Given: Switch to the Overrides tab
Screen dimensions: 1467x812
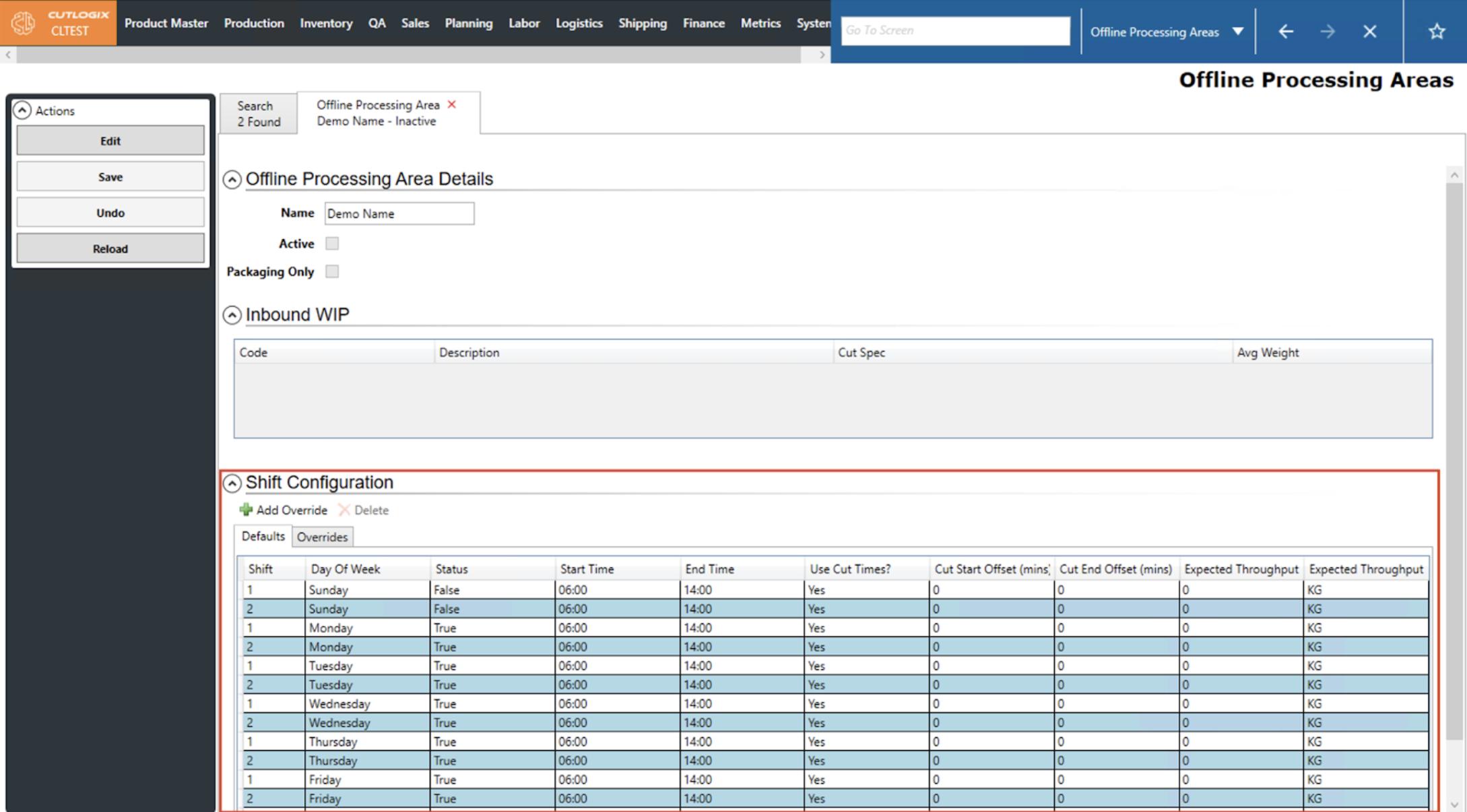Looking at the screenshot, I should tap(322, 537).
